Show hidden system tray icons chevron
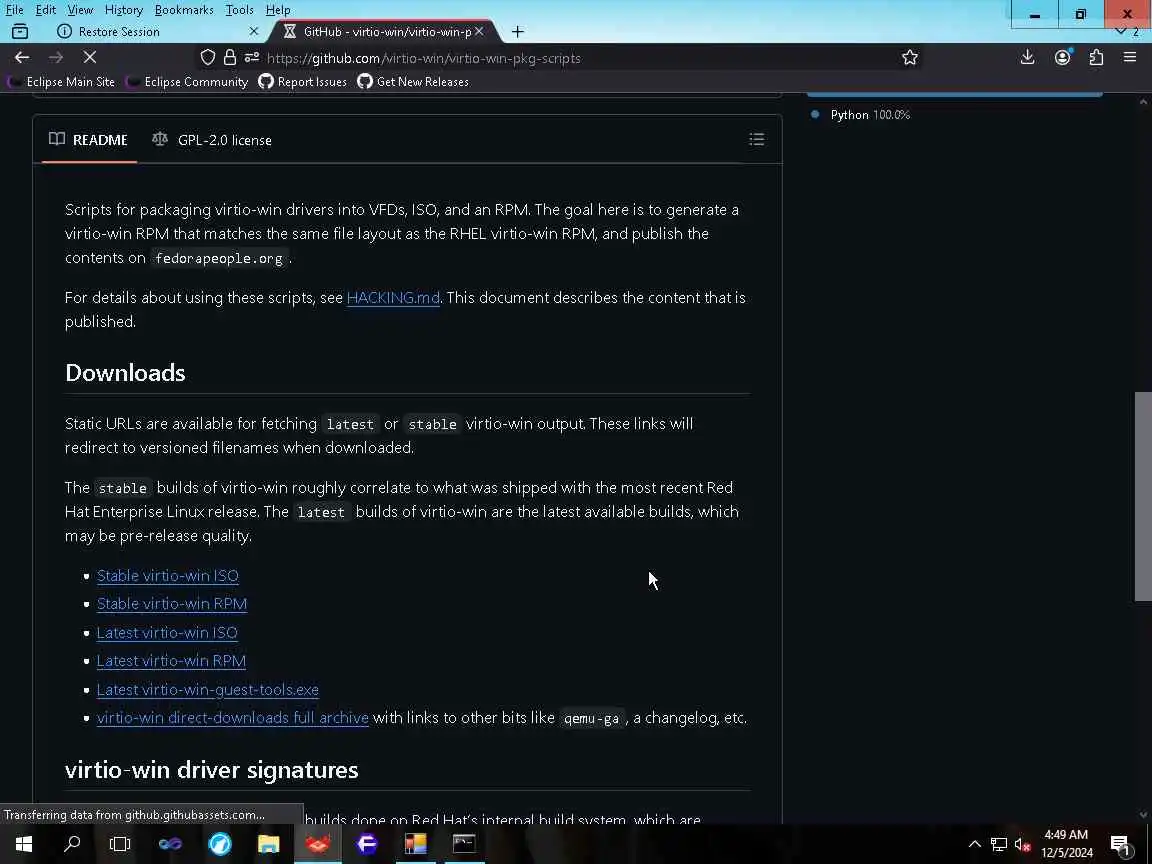Image resolution: width=1152 pixels, height=864 pixels. coord(975,844)
